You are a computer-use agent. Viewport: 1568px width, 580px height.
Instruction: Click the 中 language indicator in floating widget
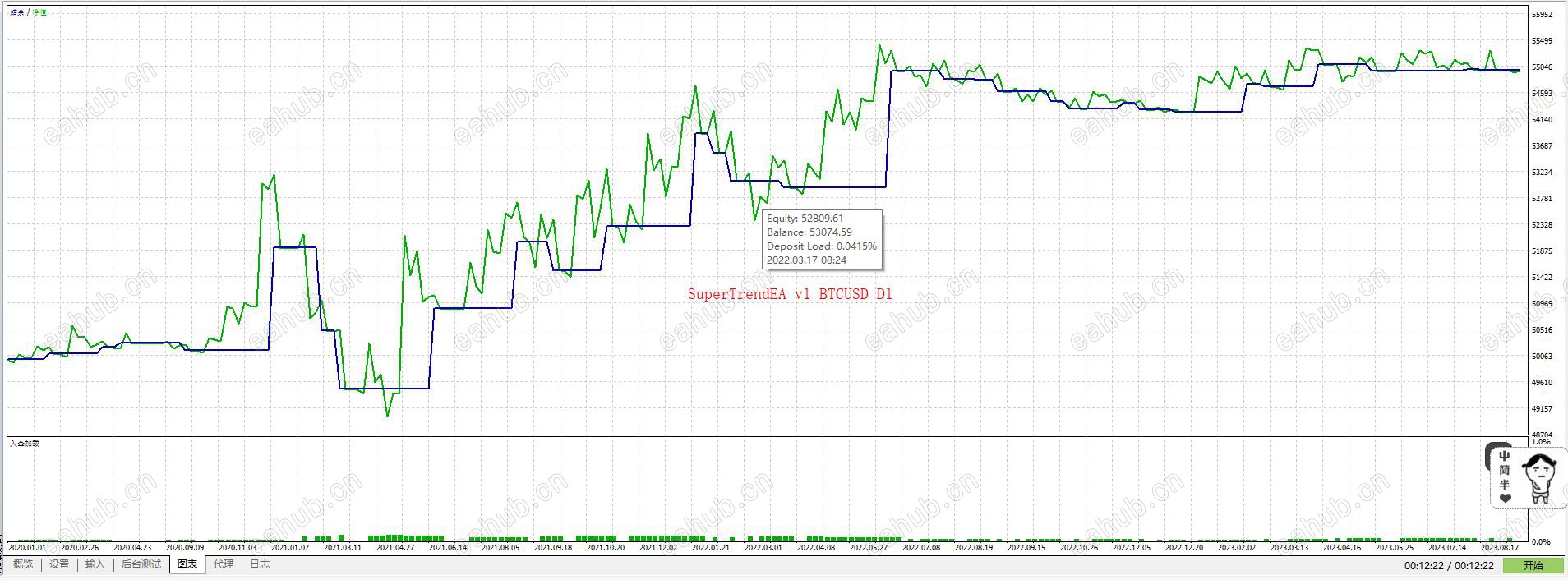click(1504, 456)
